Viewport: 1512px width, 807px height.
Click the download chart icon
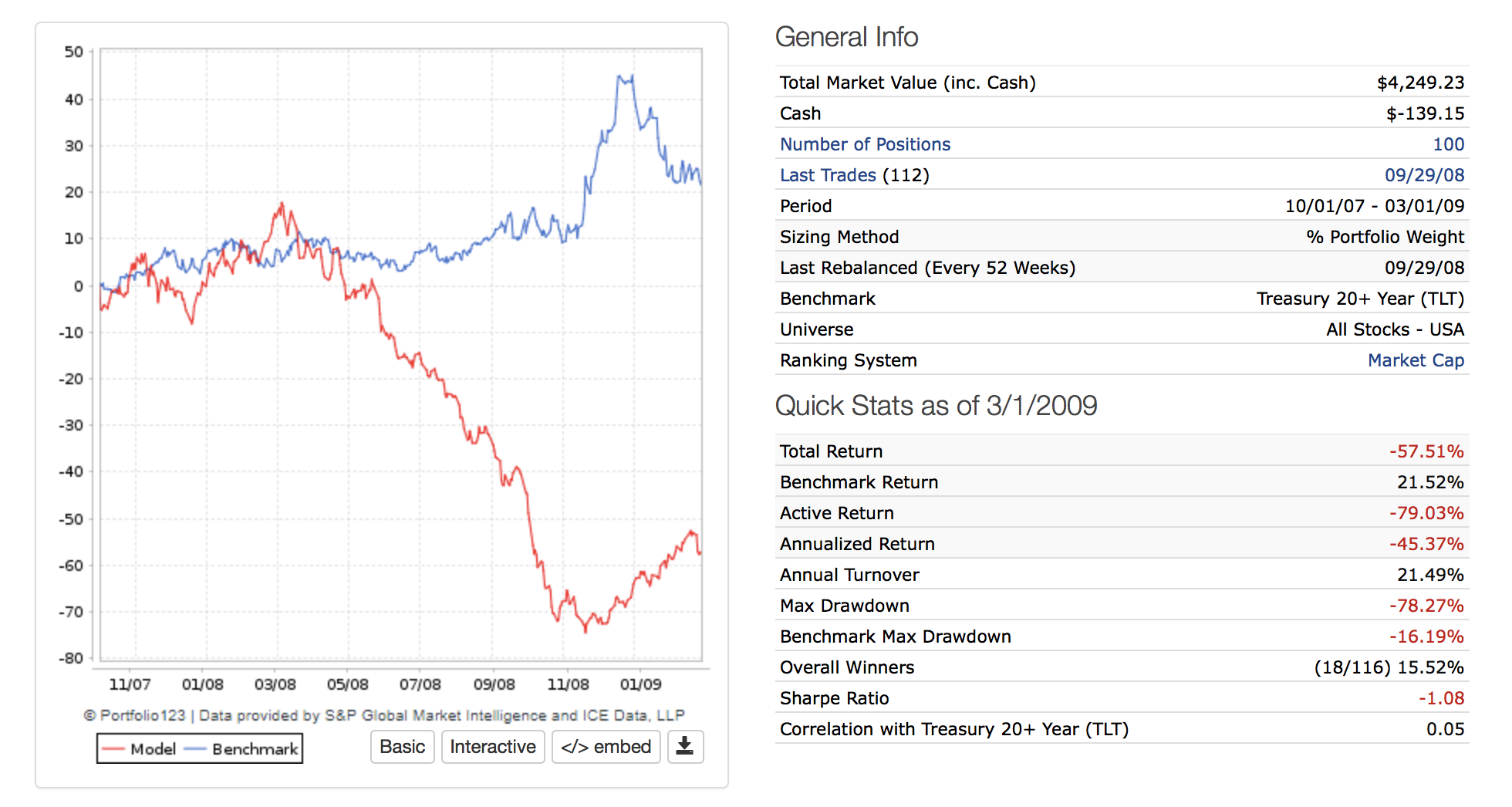tap(684, 746)
